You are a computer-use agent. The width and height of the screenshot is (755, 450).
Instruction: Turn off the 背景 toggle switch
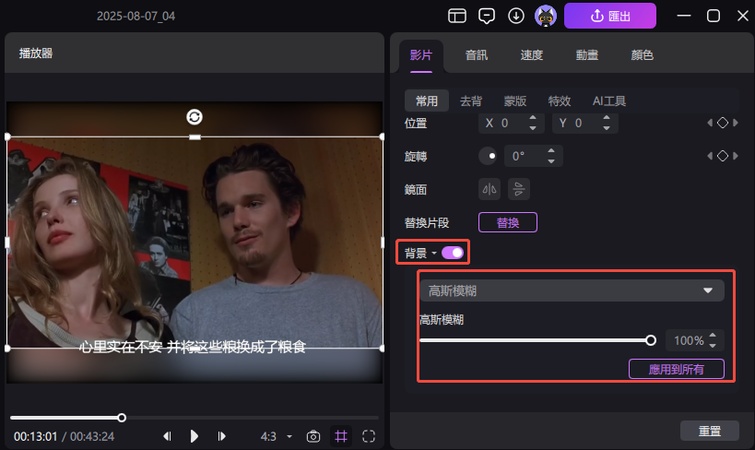[x=453, y=253]
